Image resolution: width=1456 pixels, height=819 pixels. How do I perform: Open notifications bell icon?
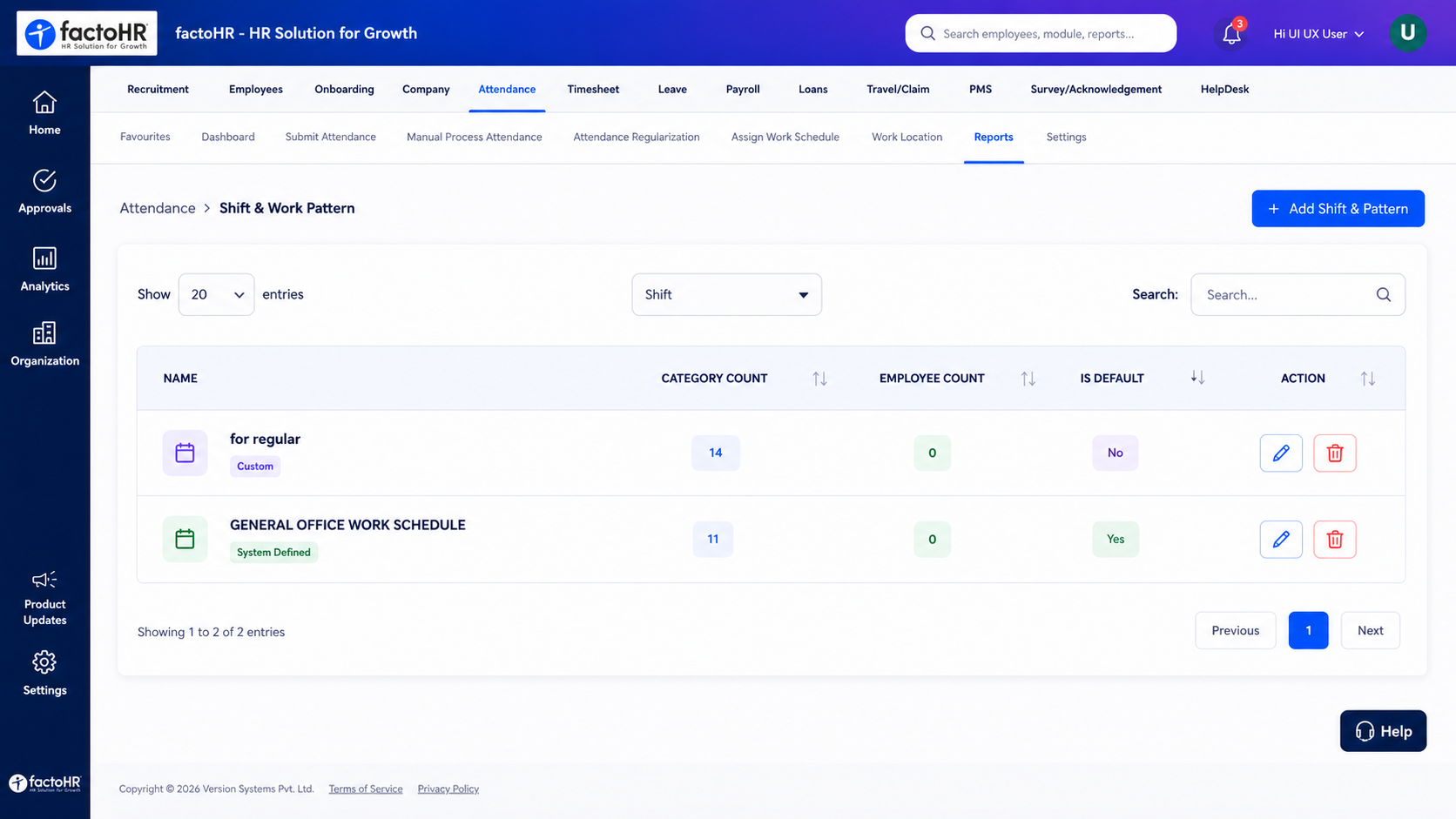(1231, 34)
